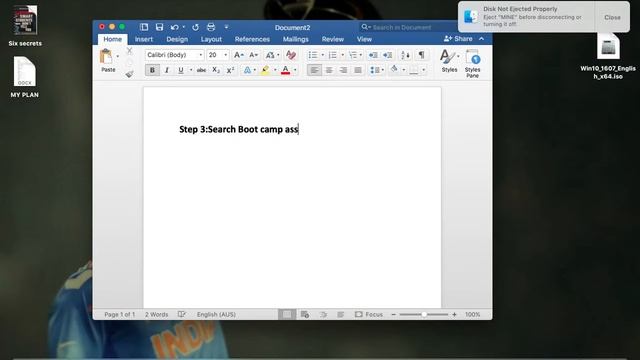The image size is (640, 360).
Task: Expand numbered list options arrow
Action: point(342,55)
